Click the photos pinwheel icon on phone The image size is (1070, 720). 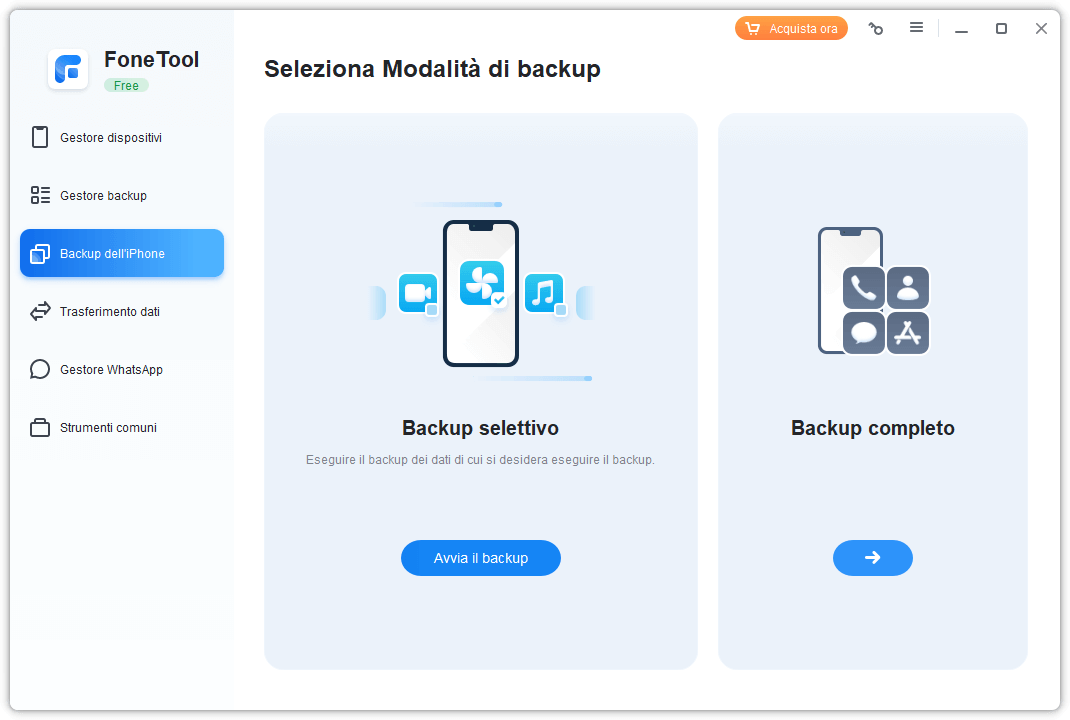[481, 282]
